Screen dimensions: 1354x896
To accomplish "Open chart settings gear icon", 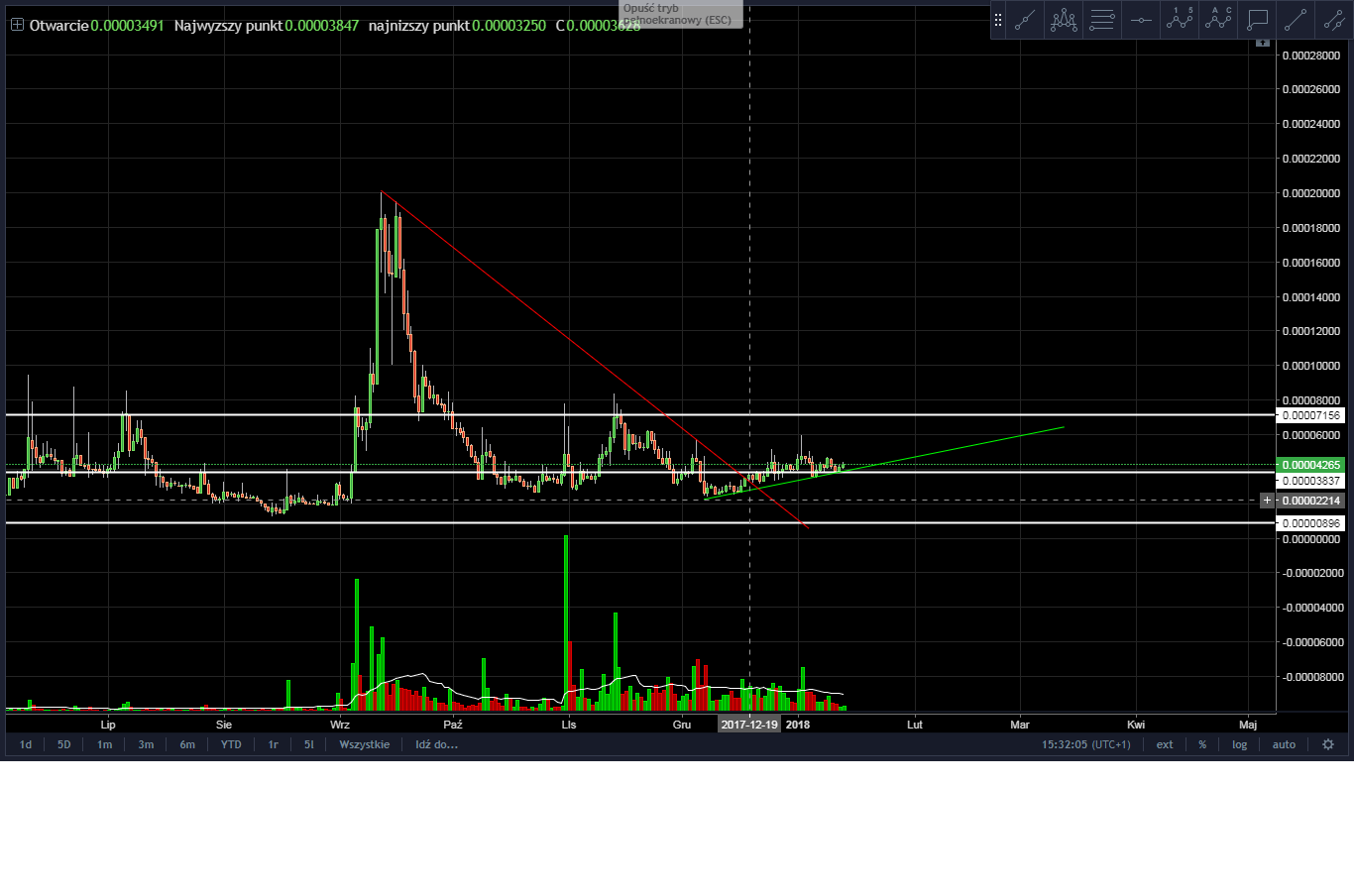I will (x=1328, y=744).
